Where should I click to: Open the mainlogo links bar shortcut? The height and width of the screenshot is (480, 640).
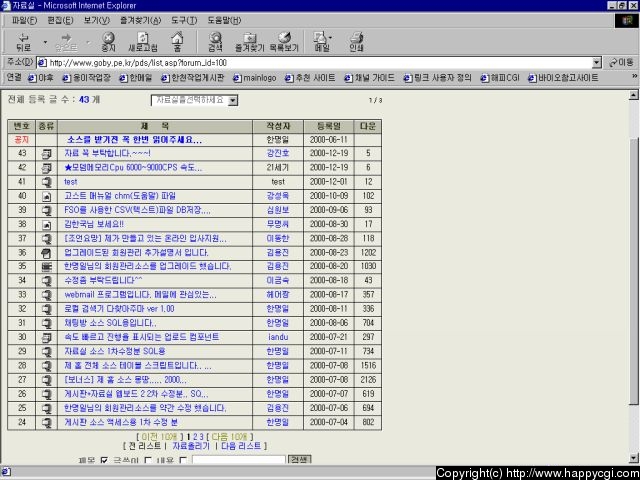(x=255, y=78)
